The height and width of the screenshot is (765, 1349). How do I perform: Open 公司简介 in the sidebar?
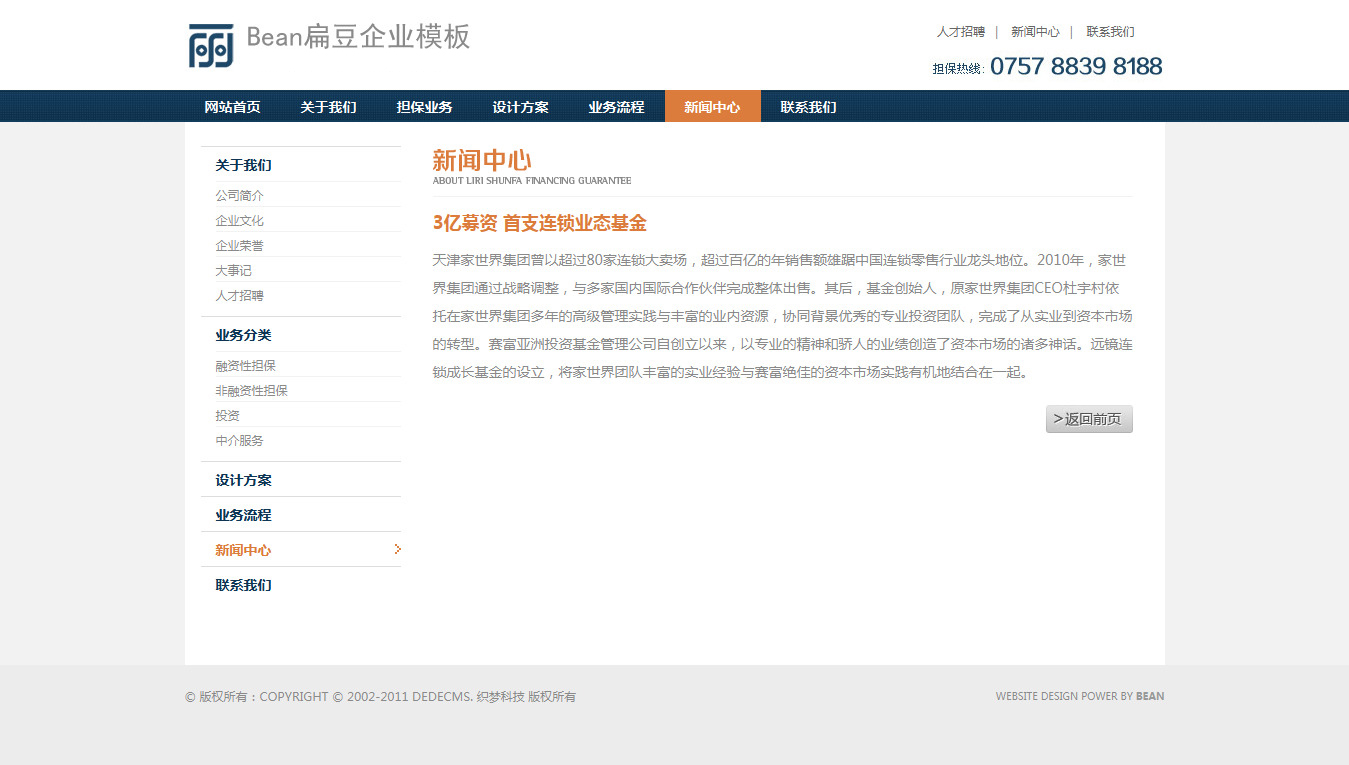click(x=240, y=196)
